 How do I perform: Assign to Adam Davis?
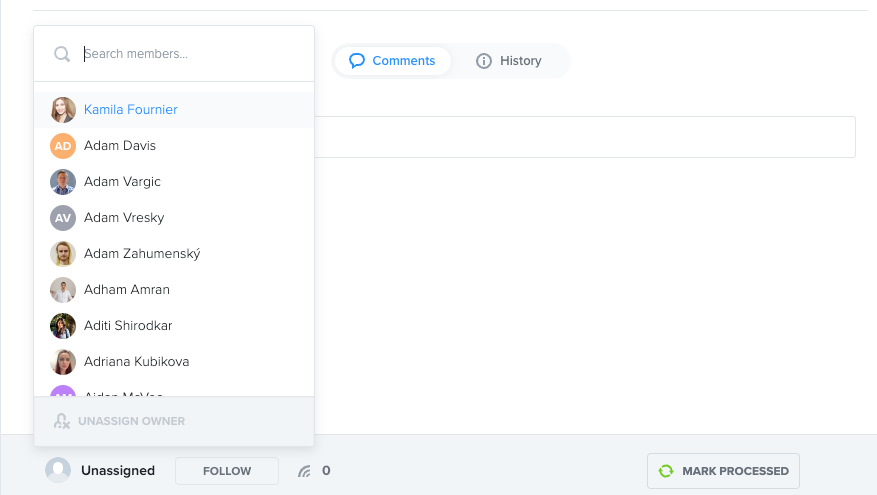point(174,146)
